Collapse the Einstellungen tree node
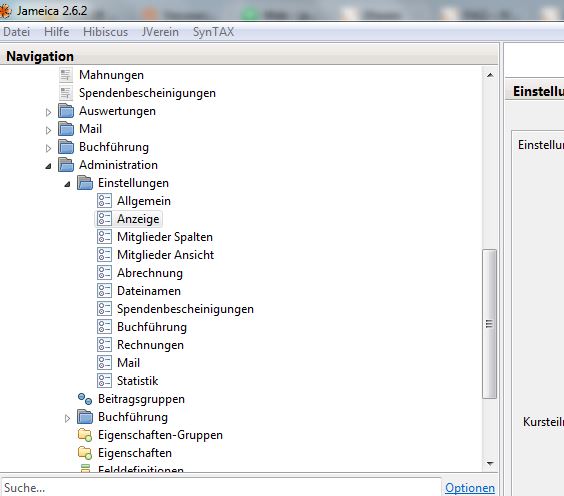The width and height of the screenshot is (564, 496). (x=67, y=184)
